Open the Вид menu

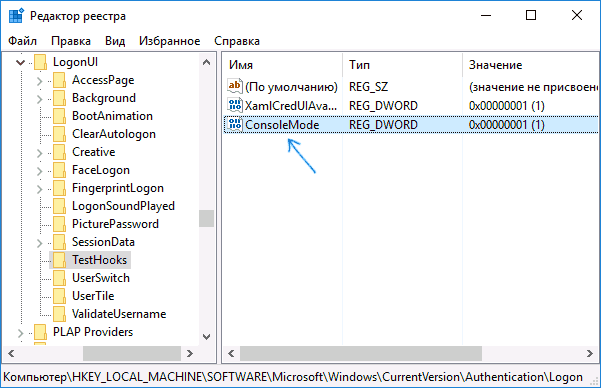click(x=115, y=41)
